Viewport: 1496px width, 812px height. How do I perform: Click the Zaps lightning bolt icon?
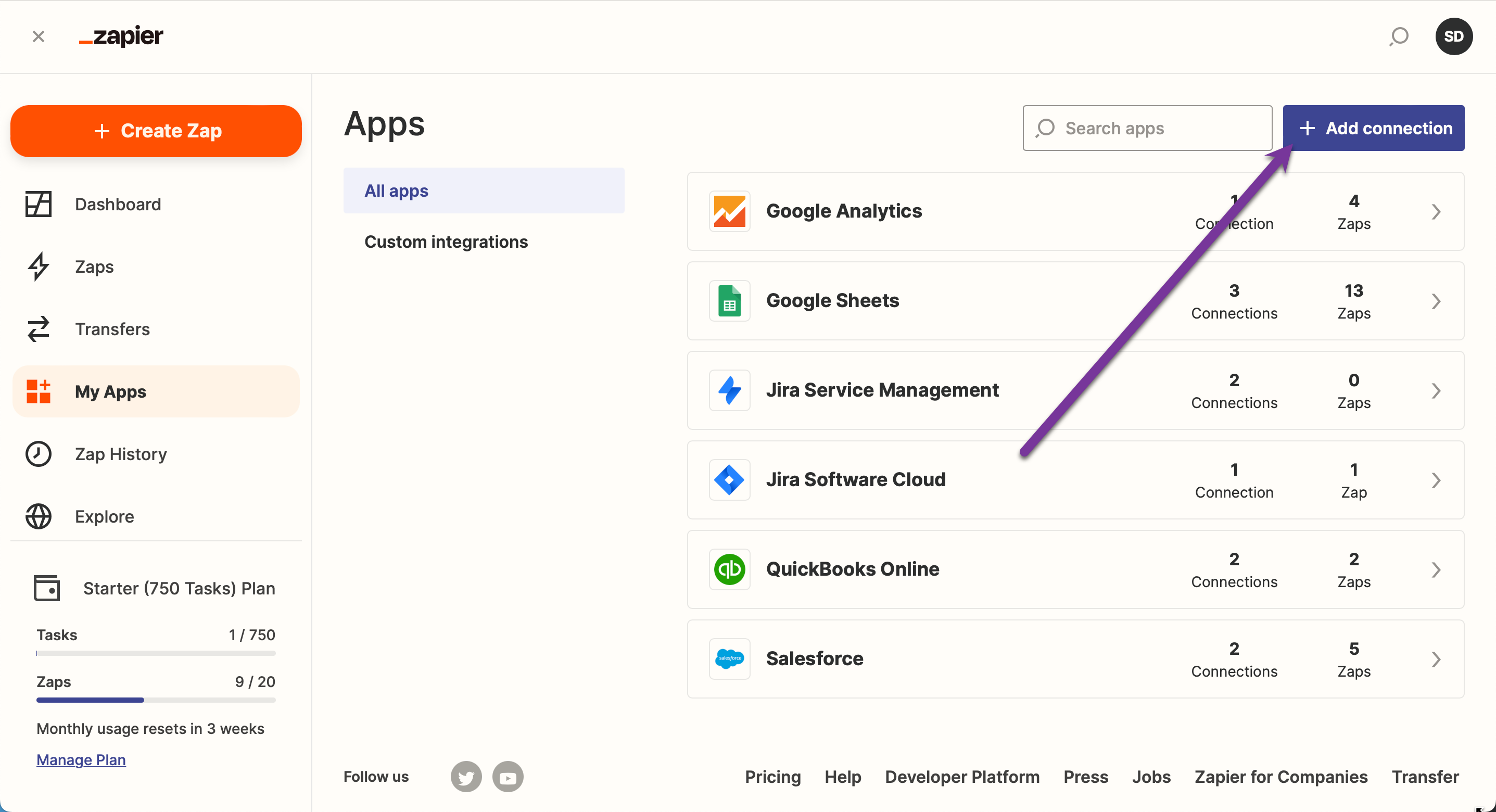click(39, 267)
